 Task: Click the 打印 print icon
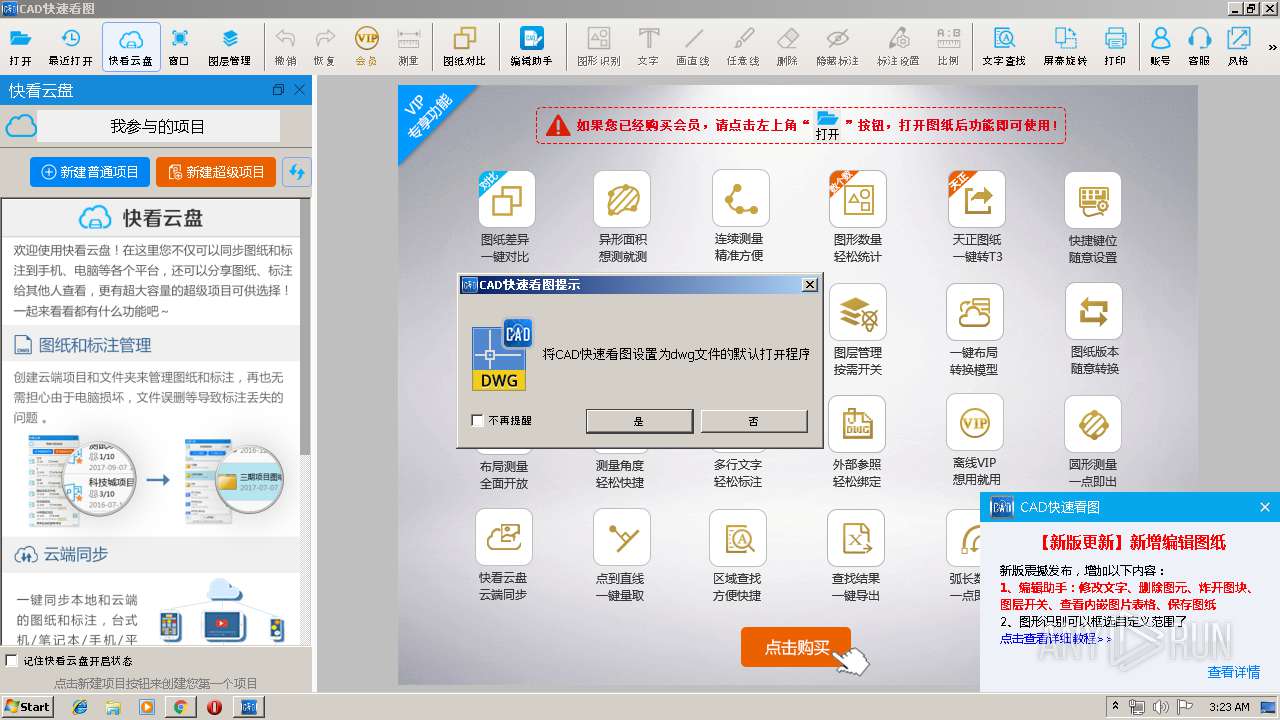1115,47
